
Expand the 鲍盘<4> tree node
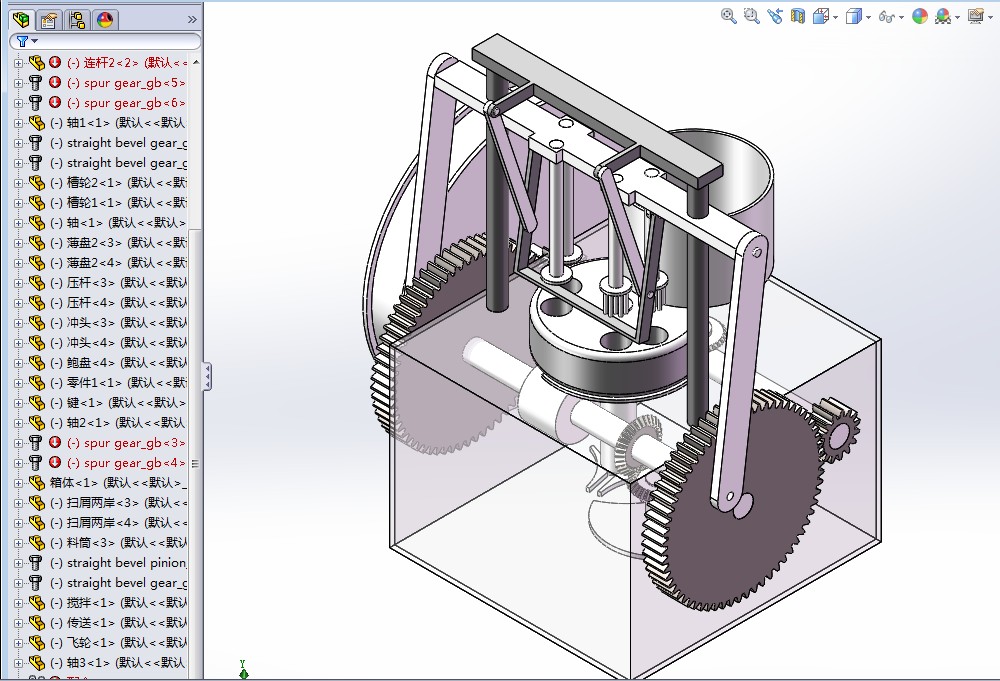18,363
